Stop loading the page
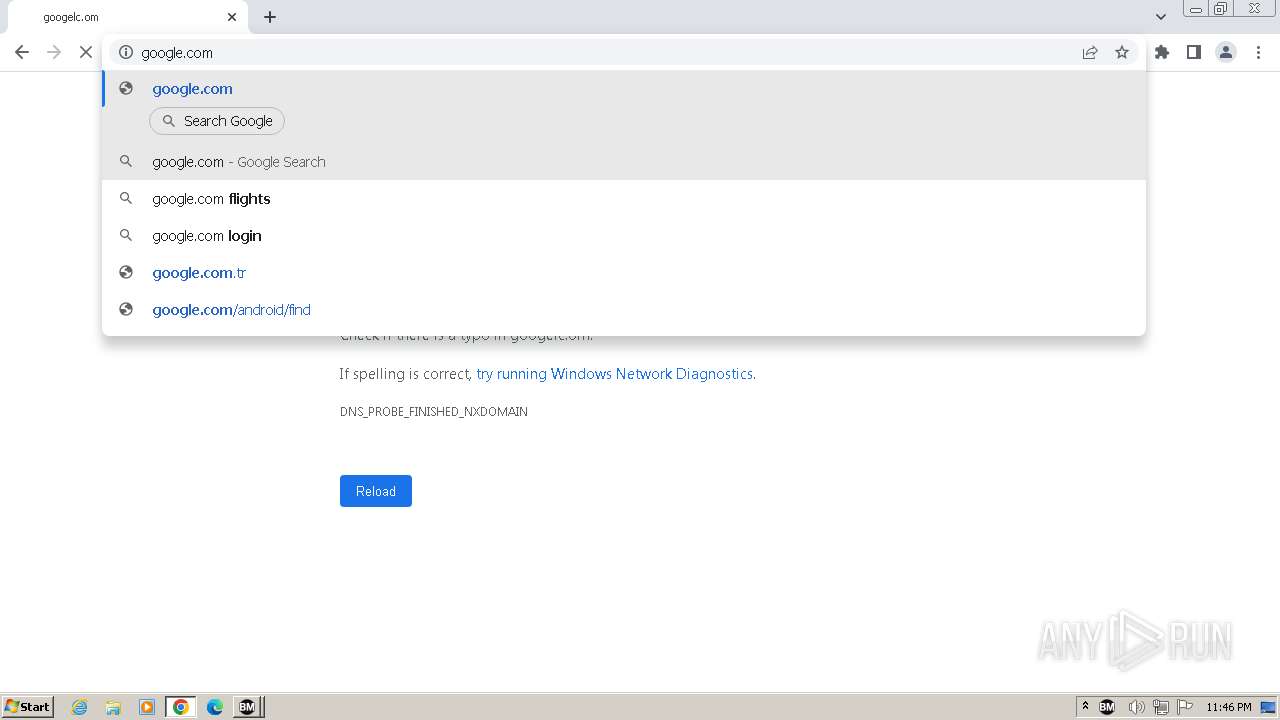The image size is (1280, 720). pos(86,52)
